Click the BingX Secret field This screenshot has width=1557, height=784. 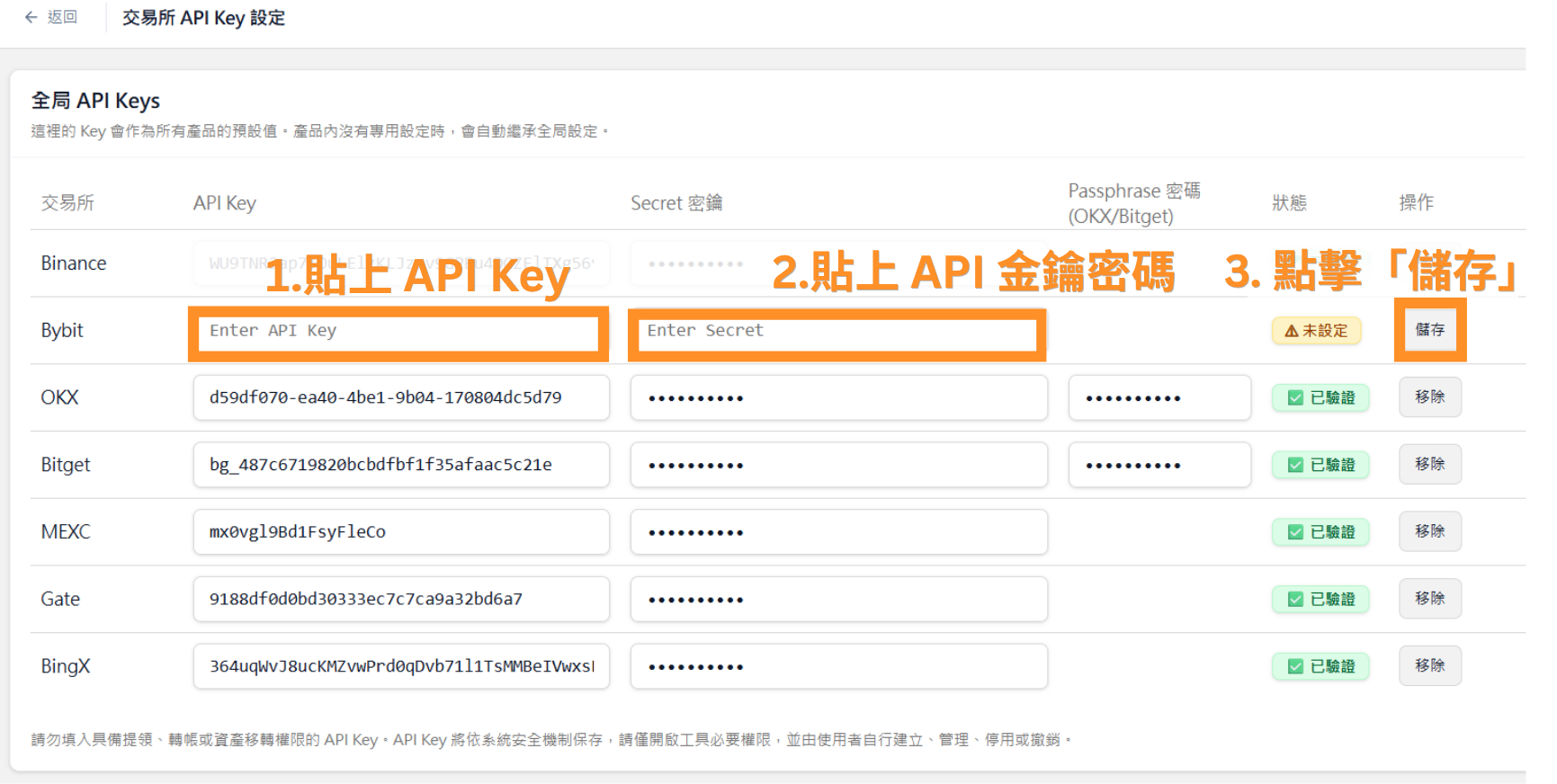(x=839, y=666)
